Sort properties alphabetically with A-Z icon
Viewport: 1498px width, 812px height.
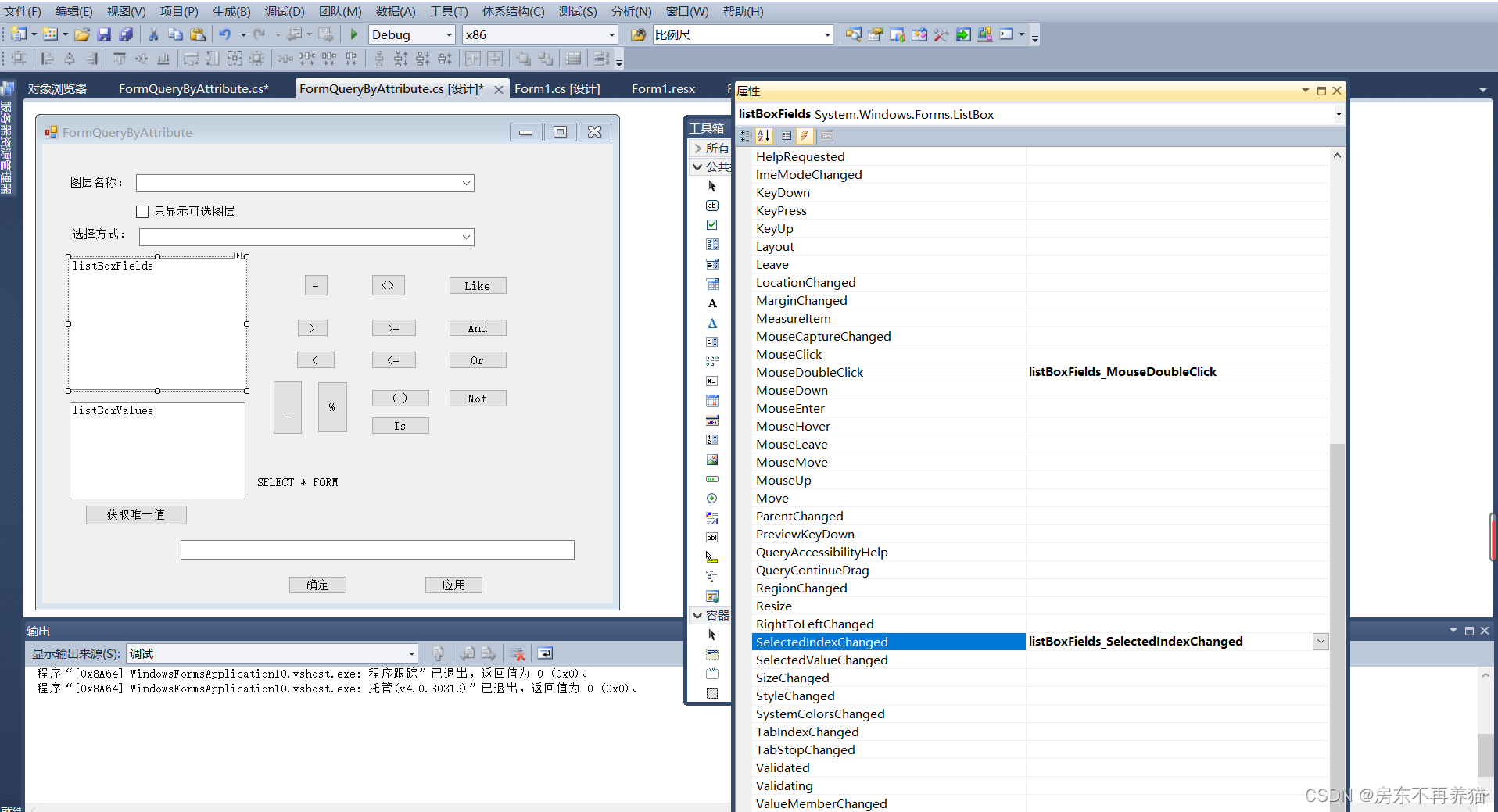(764, 136)
